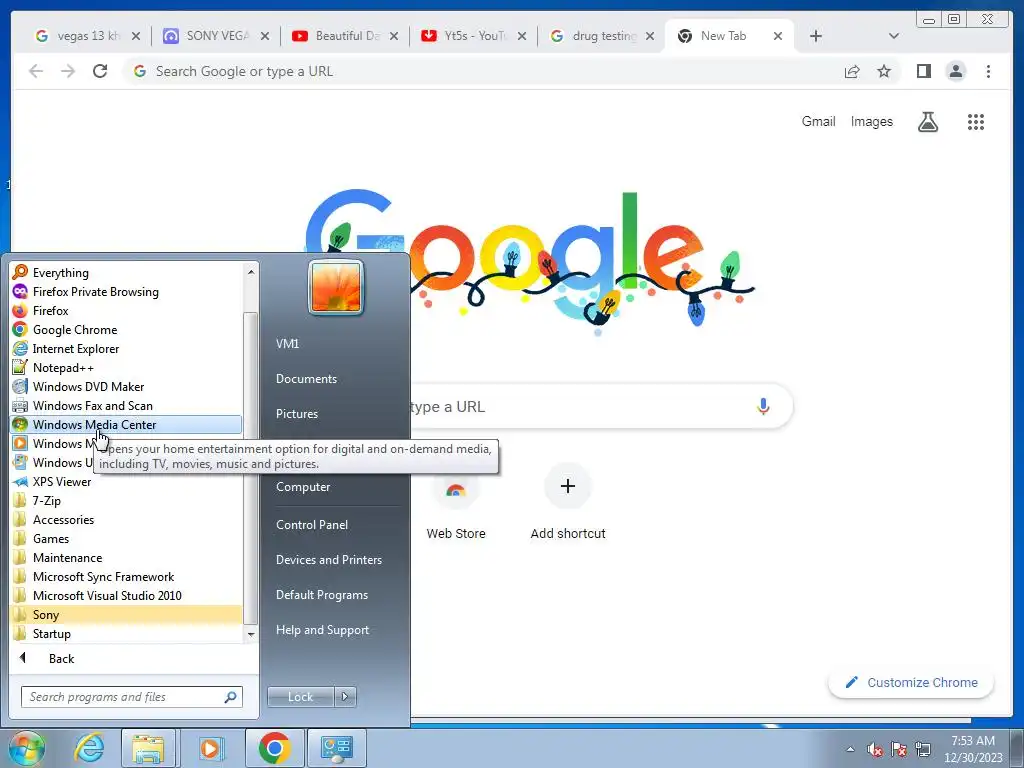
Task: Open the Google apps grid
Action: pyautogui.click(x=976, y=121)
